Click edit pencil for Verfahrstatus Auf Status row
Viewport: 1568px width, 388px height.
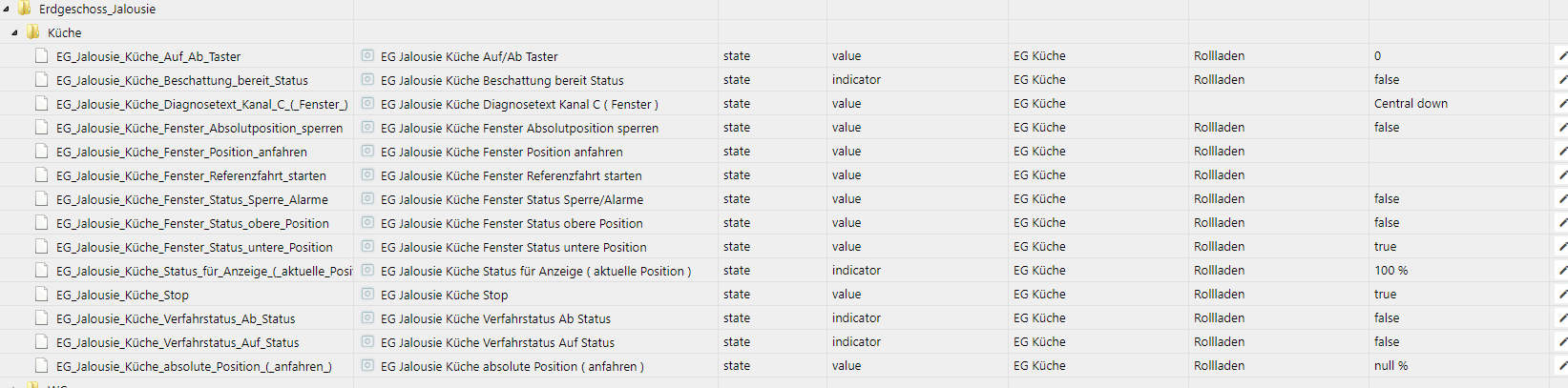pos(1562,342)
